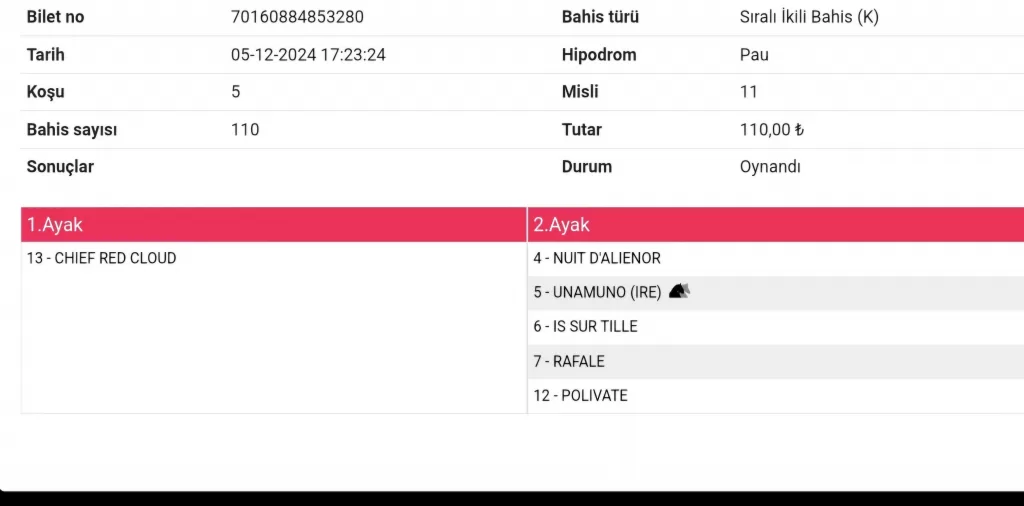This screenshot has height=506, width=1024.
Task: Click the bet type Sıralı İkili Bahis (K)
Action: [x=809, y=17]
